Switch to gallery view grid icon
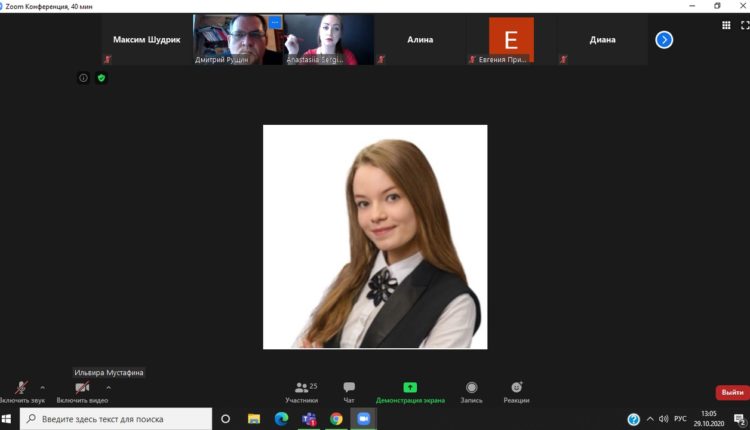The width and height of the screenshot is (750, 430). tap(726, 25)
